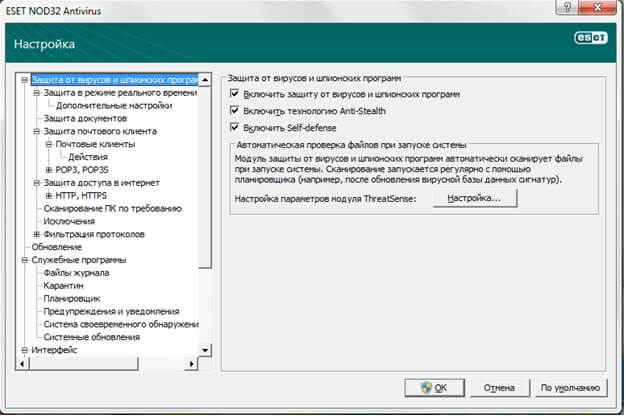Collapse Защита почтового клиента node

click(x=36, y=131)
